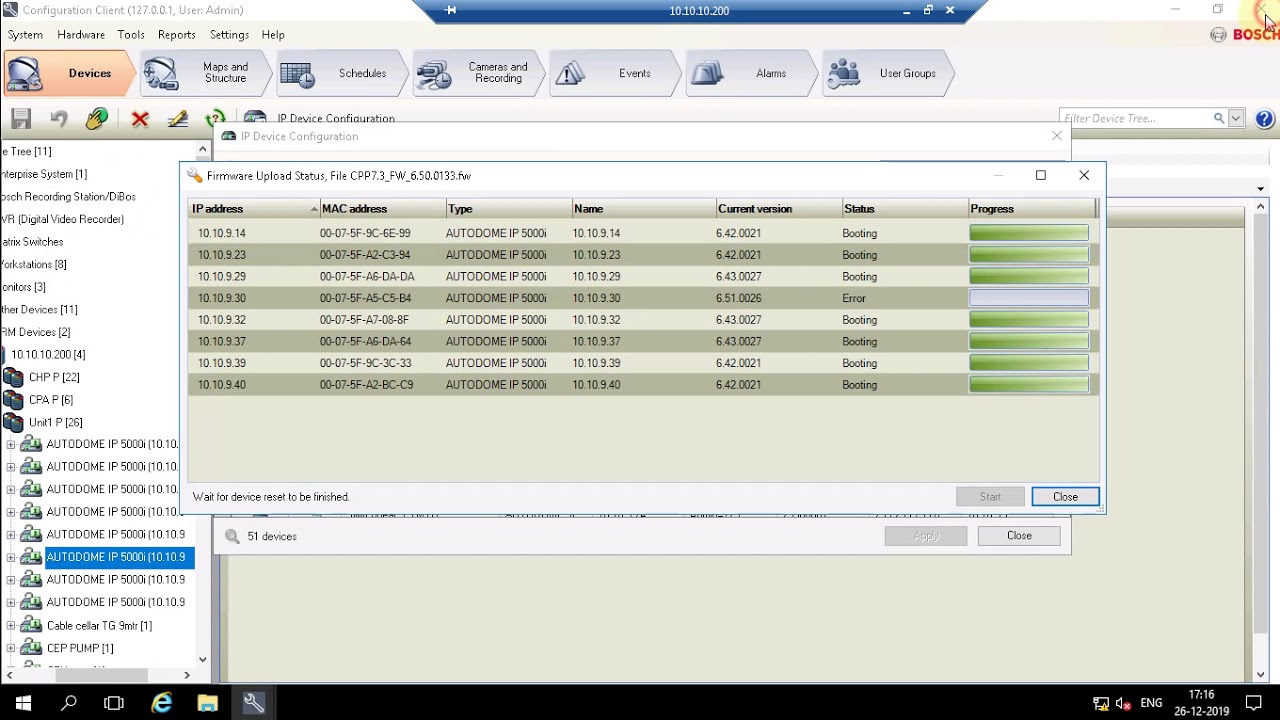Open the Settings menu
The height and width of the screenshot is (720, 1280).
(x=229, y=35)
